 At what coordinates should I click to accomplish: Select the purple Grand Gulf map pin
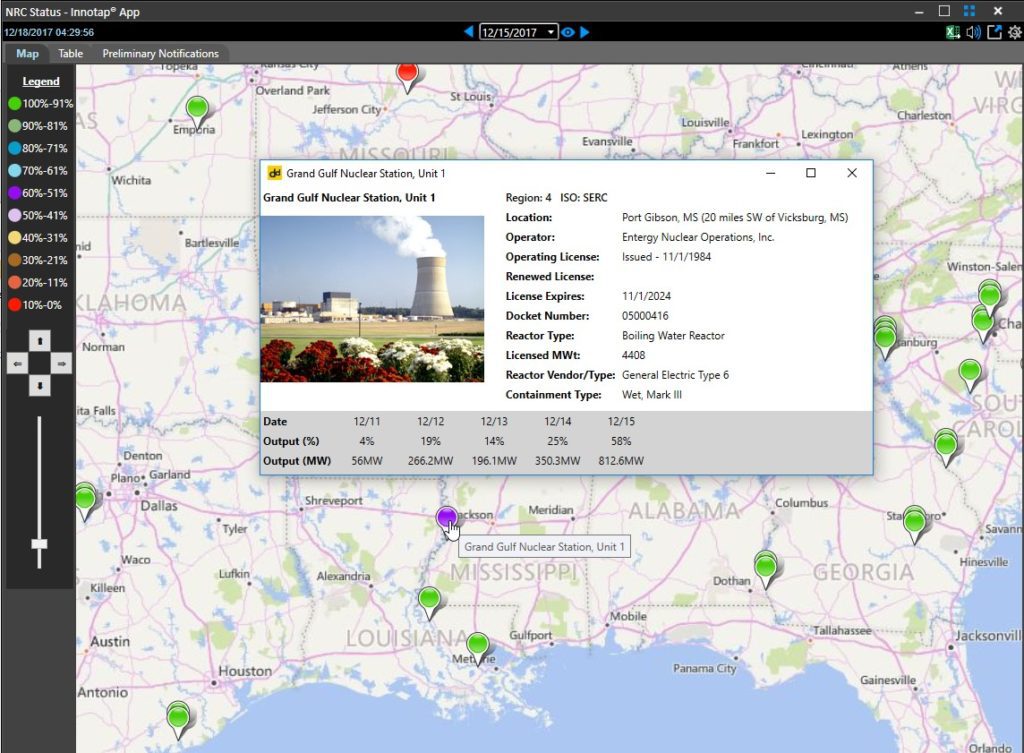(447, 518)
